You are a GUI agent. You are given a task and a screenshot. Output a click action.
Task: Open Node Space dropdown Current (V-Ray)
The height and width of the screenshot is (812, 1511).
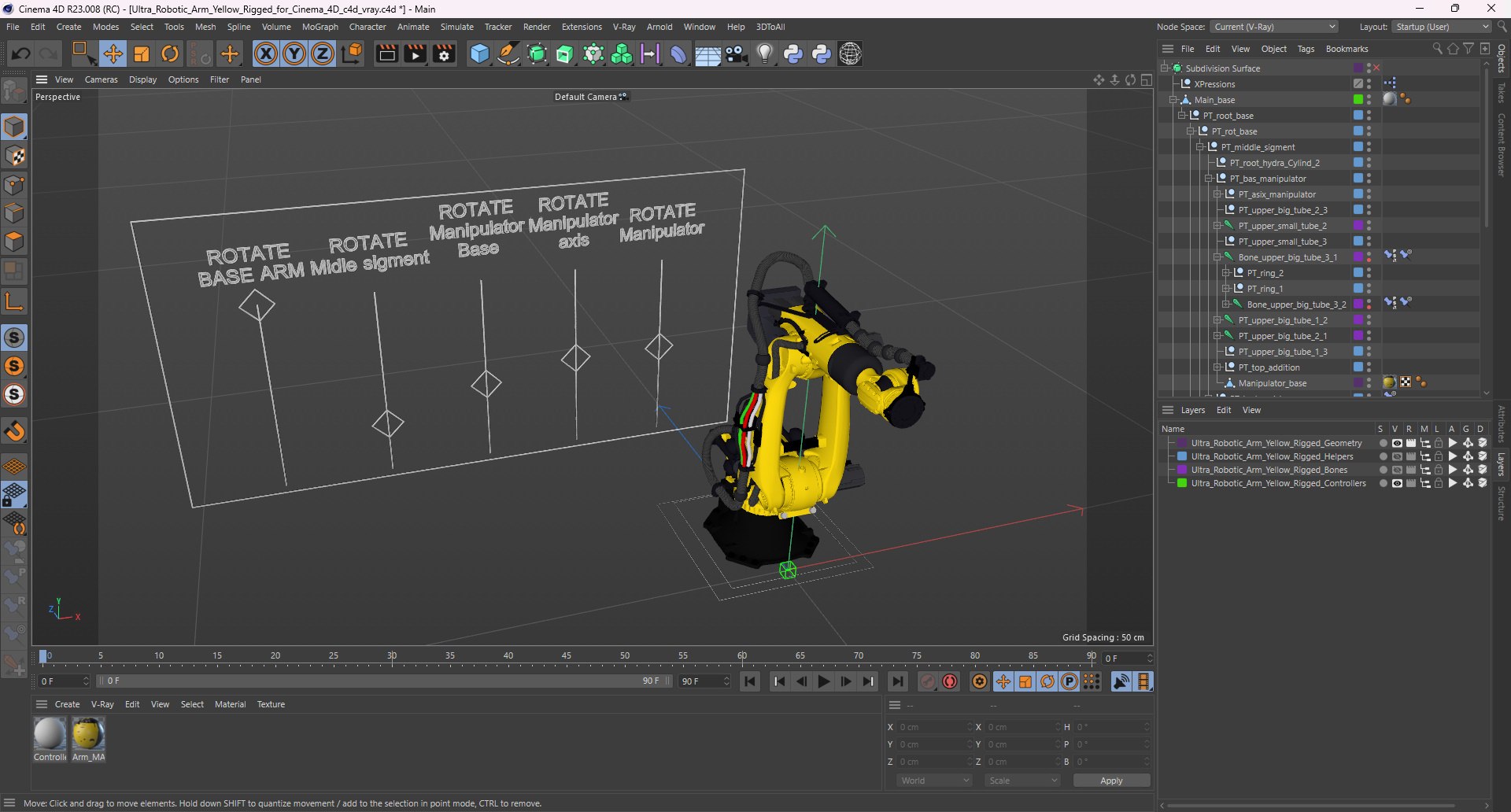pos(1275,27)
